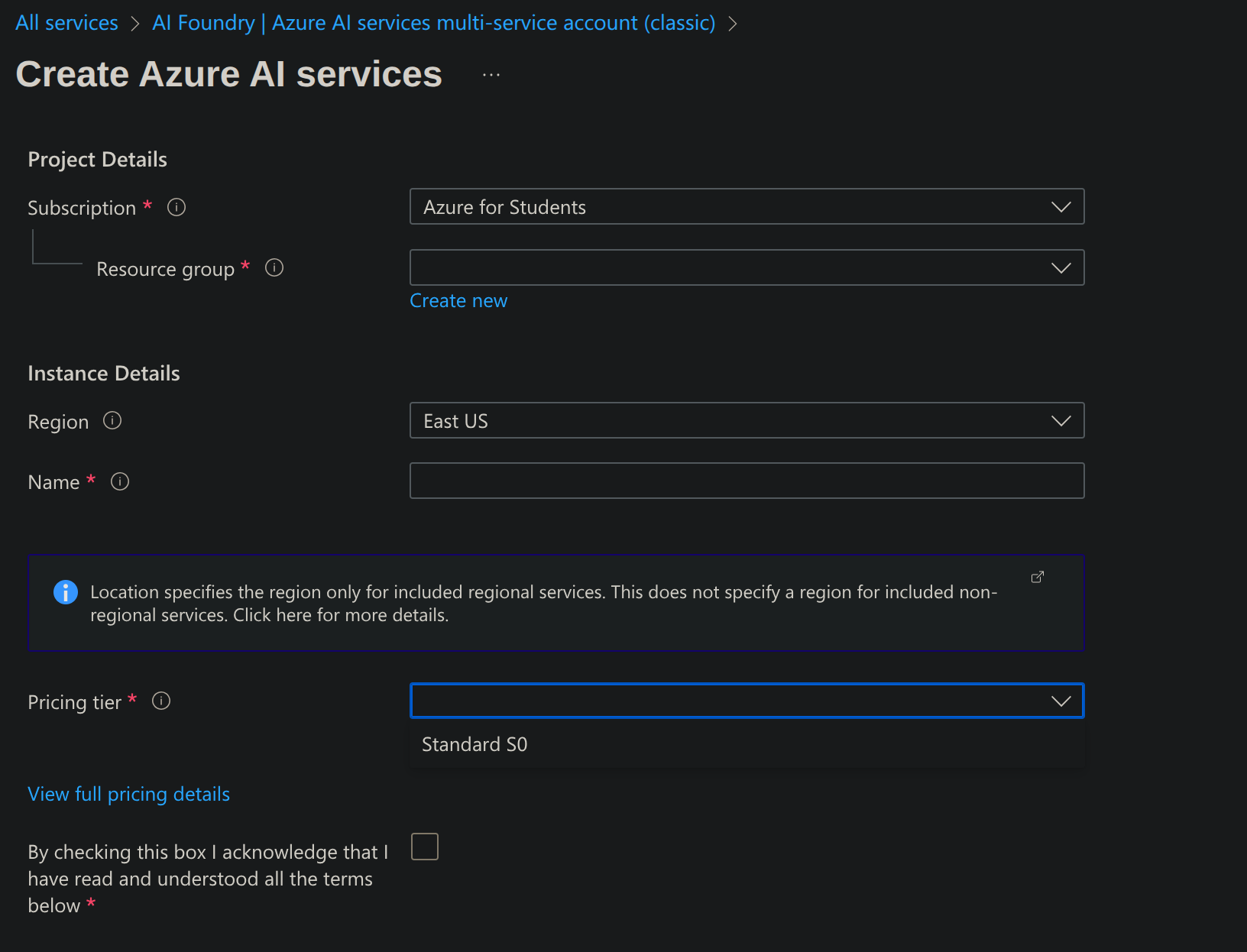This screenshot has width=1247, height=952.
Task: Expand the Region dropdown showing East US
Action: pos(747,420)
